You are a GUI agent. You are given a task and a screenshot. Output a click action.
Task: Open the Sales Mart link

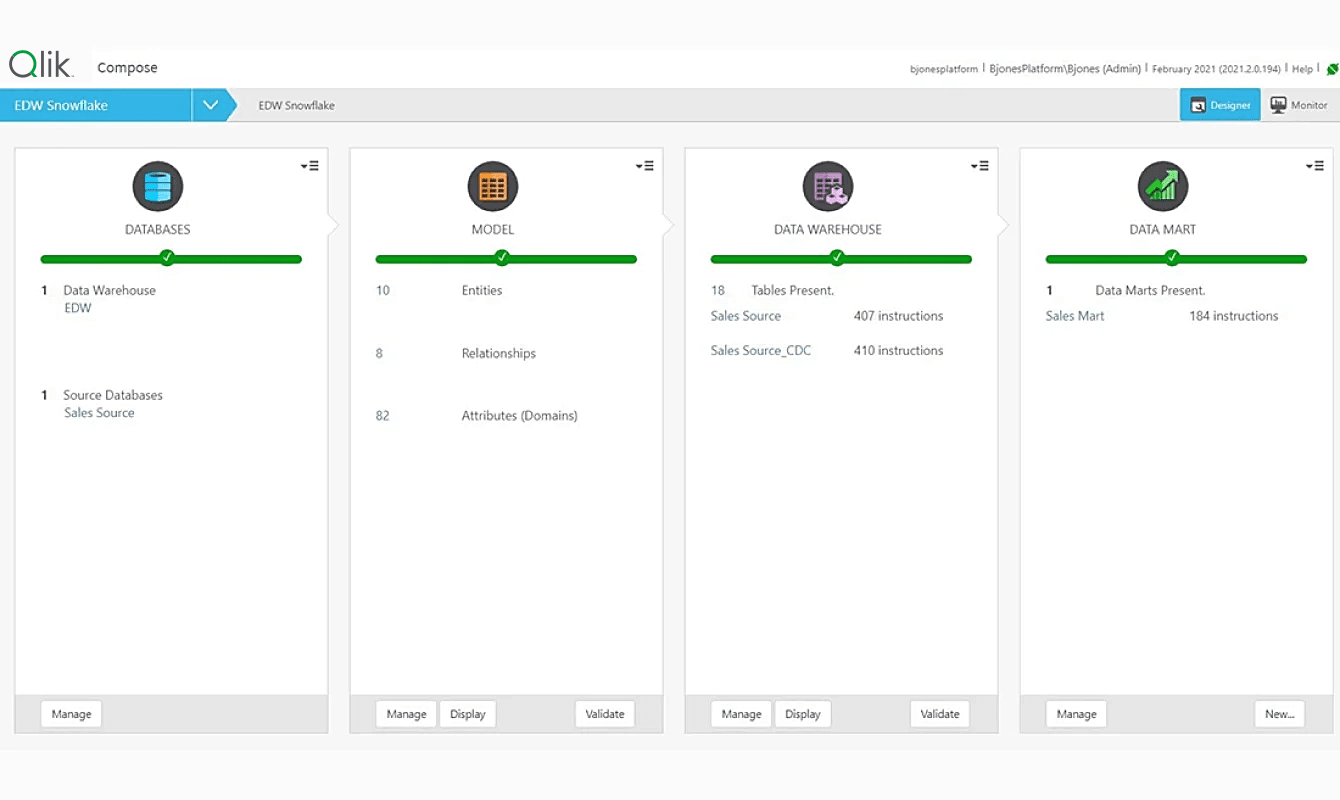[x=1075, y=316]
